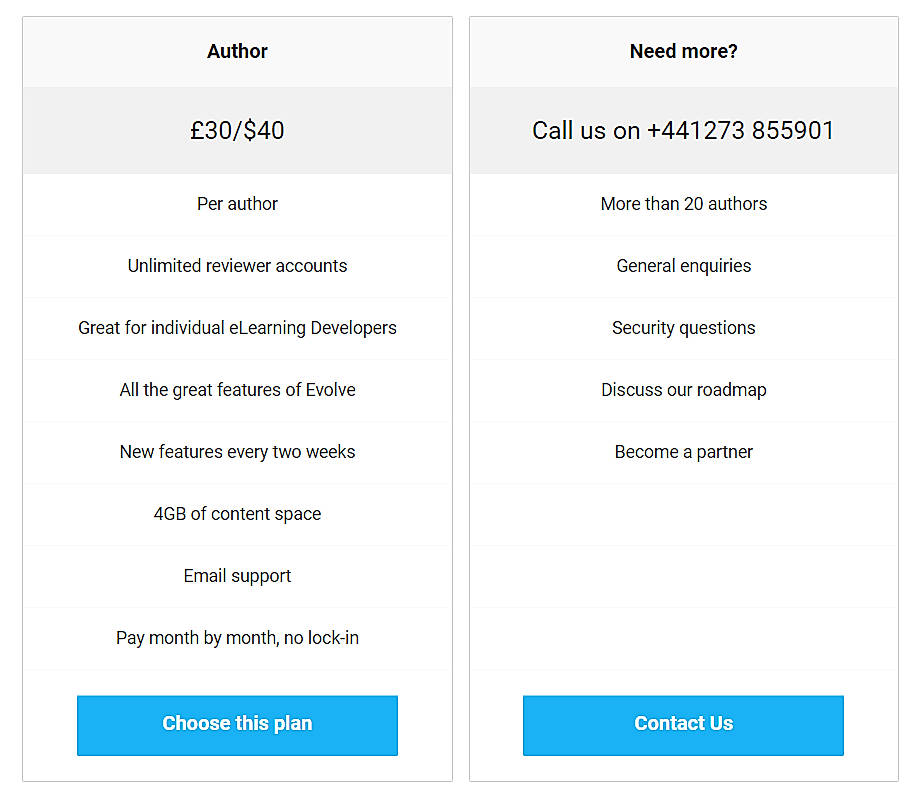This screenshot has height=806, width=916.
Task: Click Discuss our roadmap row
Action: [683, 390]
